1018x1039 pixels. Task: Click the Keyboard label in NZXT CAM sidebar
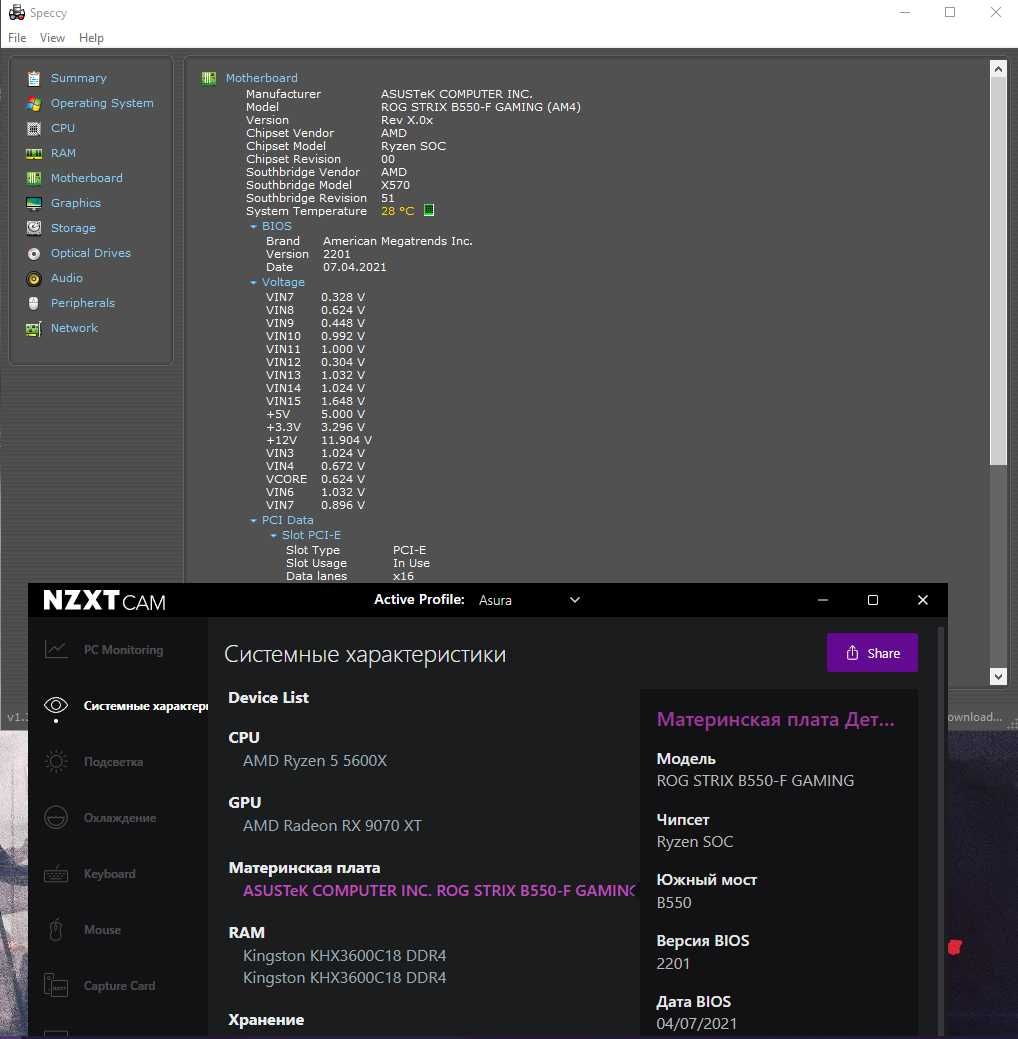[109, 874]
